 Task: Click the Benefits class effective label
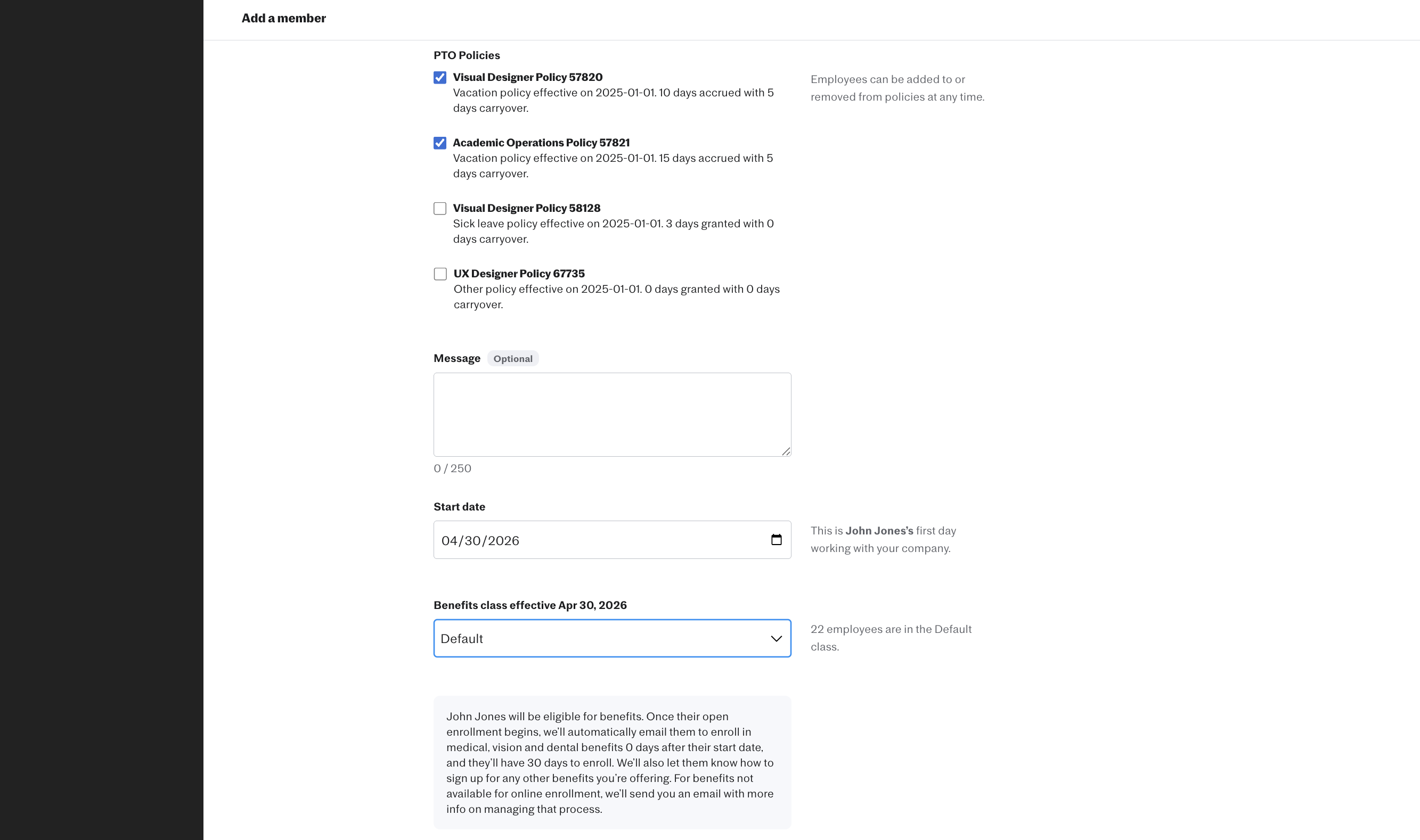(529, 605)
